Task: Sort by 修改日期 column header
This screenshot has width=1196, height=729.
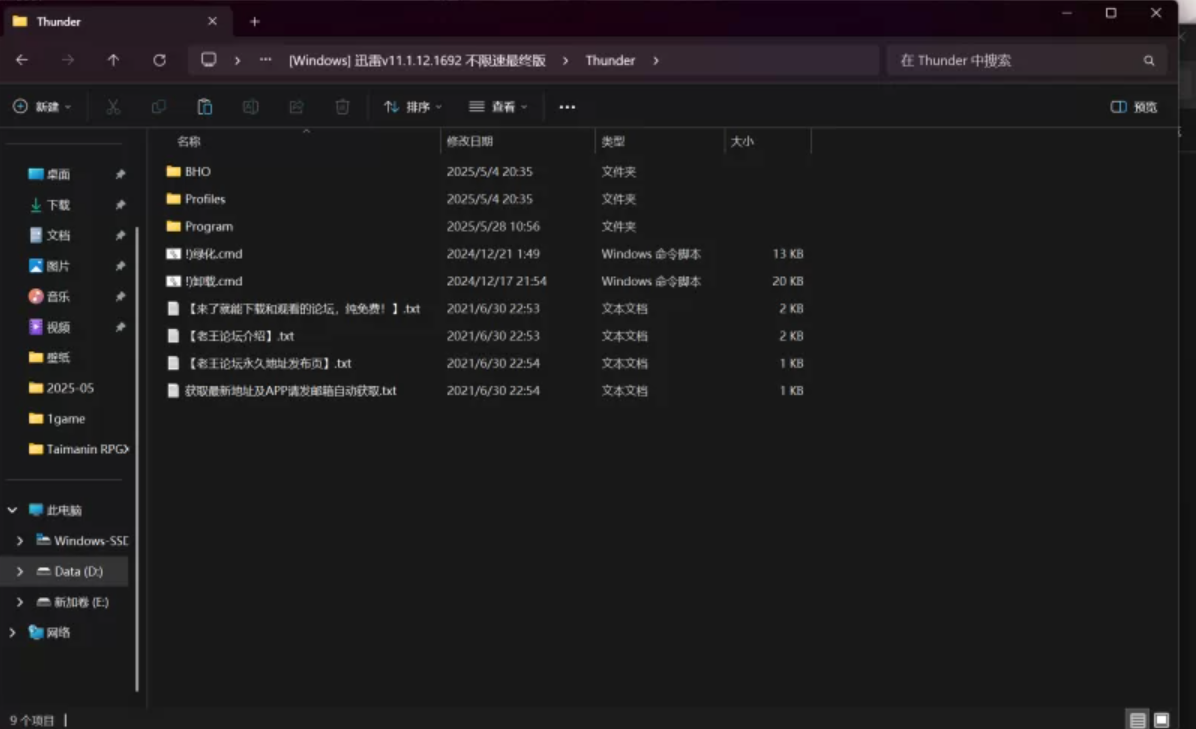Action: pyautogui.click(x=470, y=141)
